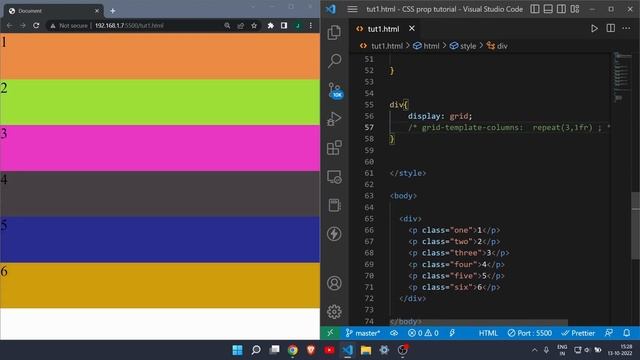The width and height of the screenshot is (640, 360).
Task: Open the Search view in VS Code
Action: coord(334,61)
